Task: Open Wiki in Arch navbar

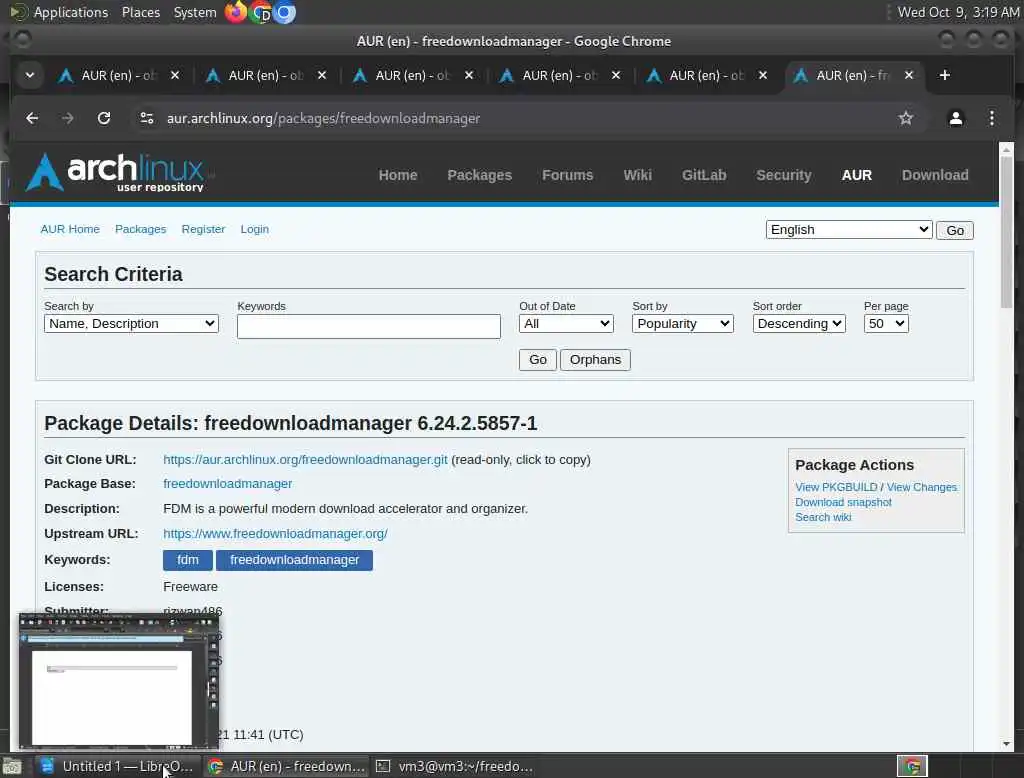Action: [637, 175]
